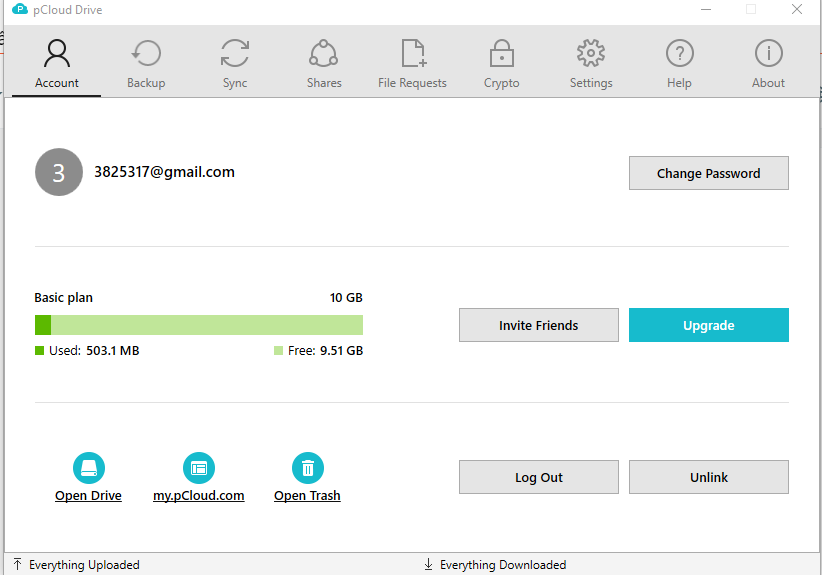Click the storage usage progress bar
The height and width of the screenshot is (575, 822).
(x=199, y=325)
